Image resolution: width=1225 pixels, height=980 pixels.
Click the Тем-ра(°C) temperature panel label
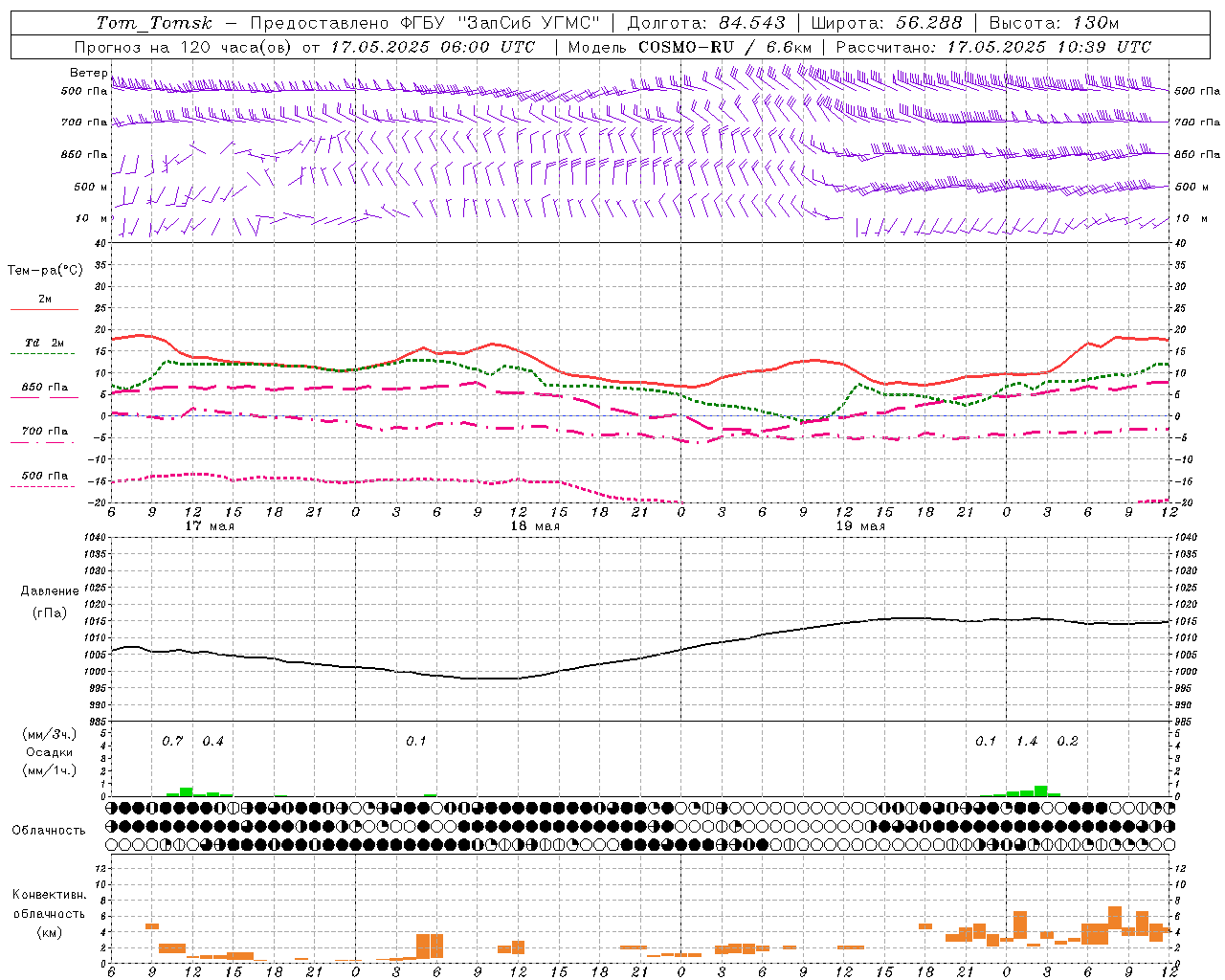pos(45,271)
